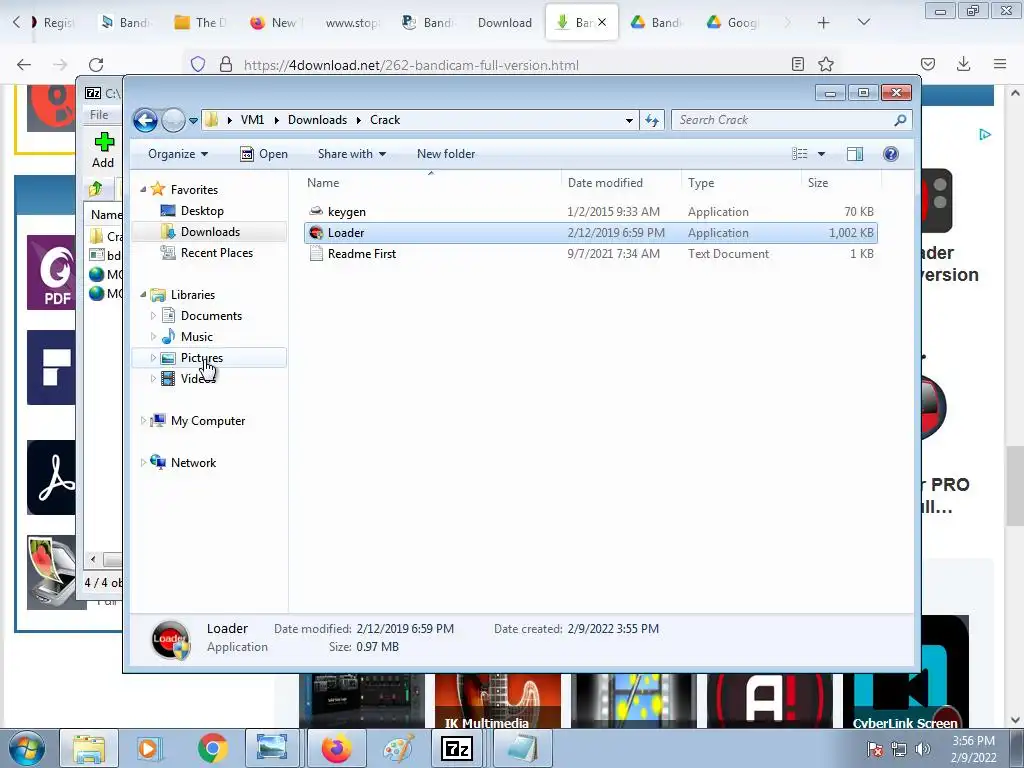Open File menu in 7-Zip window
This screenshot has width=1024, height=768.
pos(99,115)
